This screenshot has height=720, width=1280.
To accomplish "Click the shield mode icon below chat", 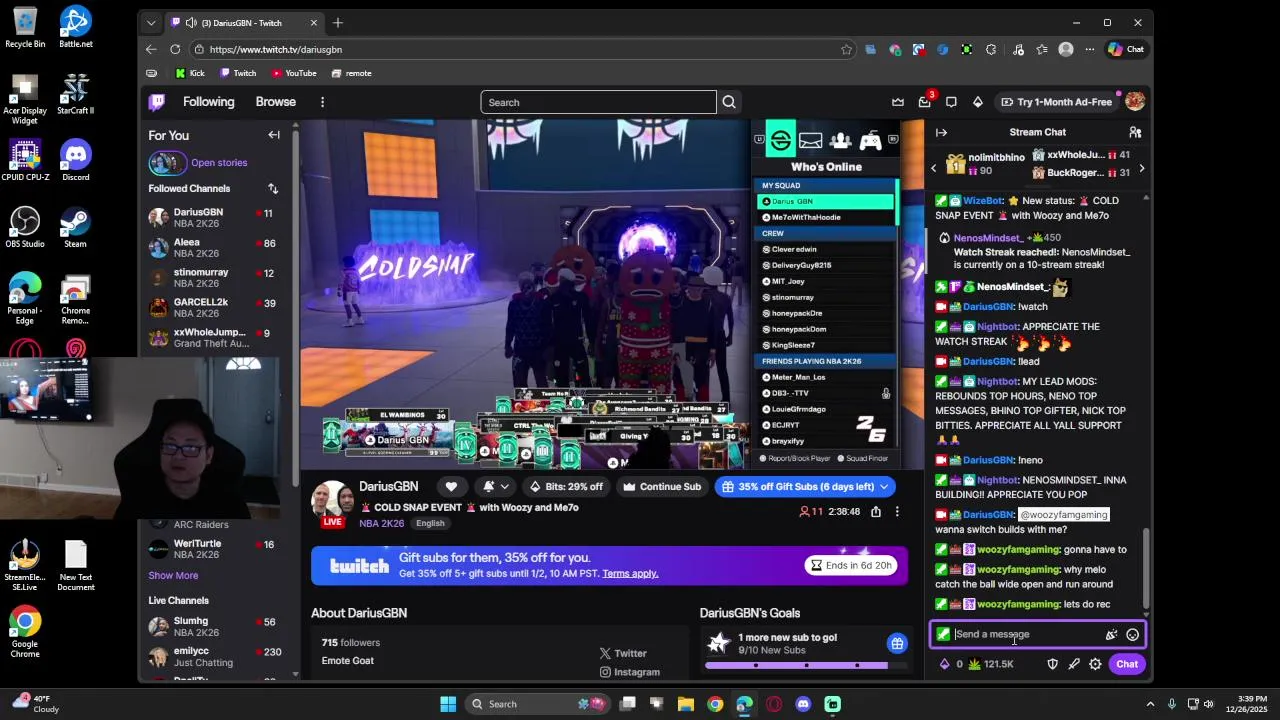I will tap(1052, 664).
